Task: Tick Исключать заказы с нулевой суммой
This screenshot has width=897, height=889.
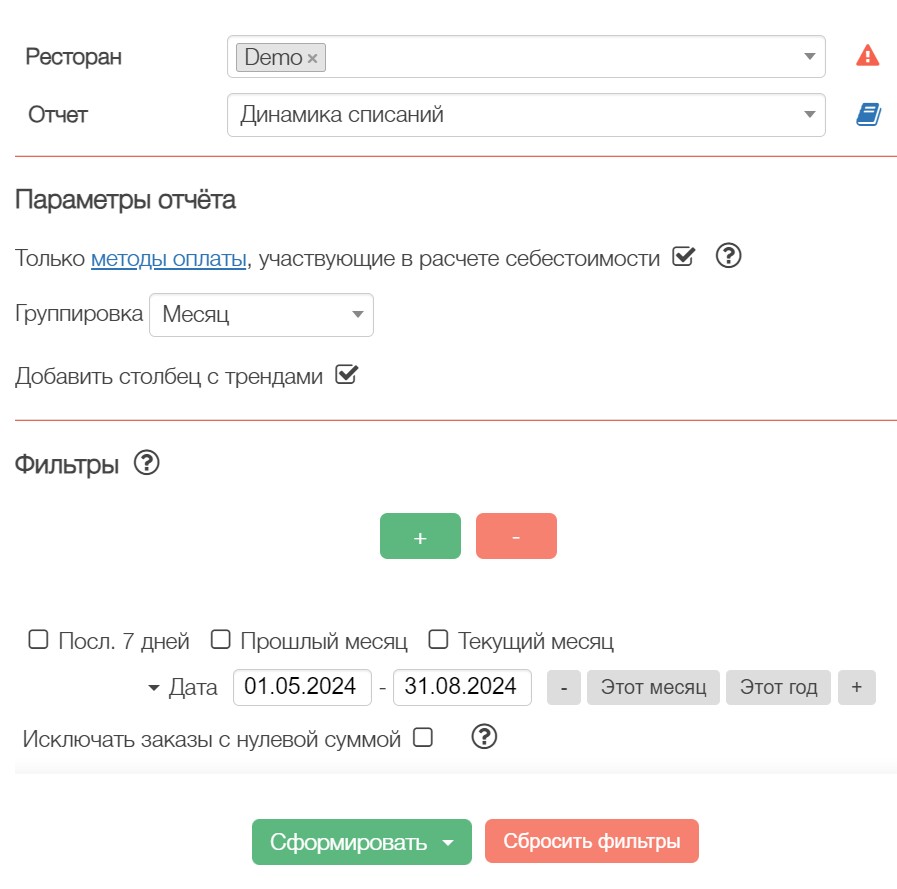Action: coord(423,738)
